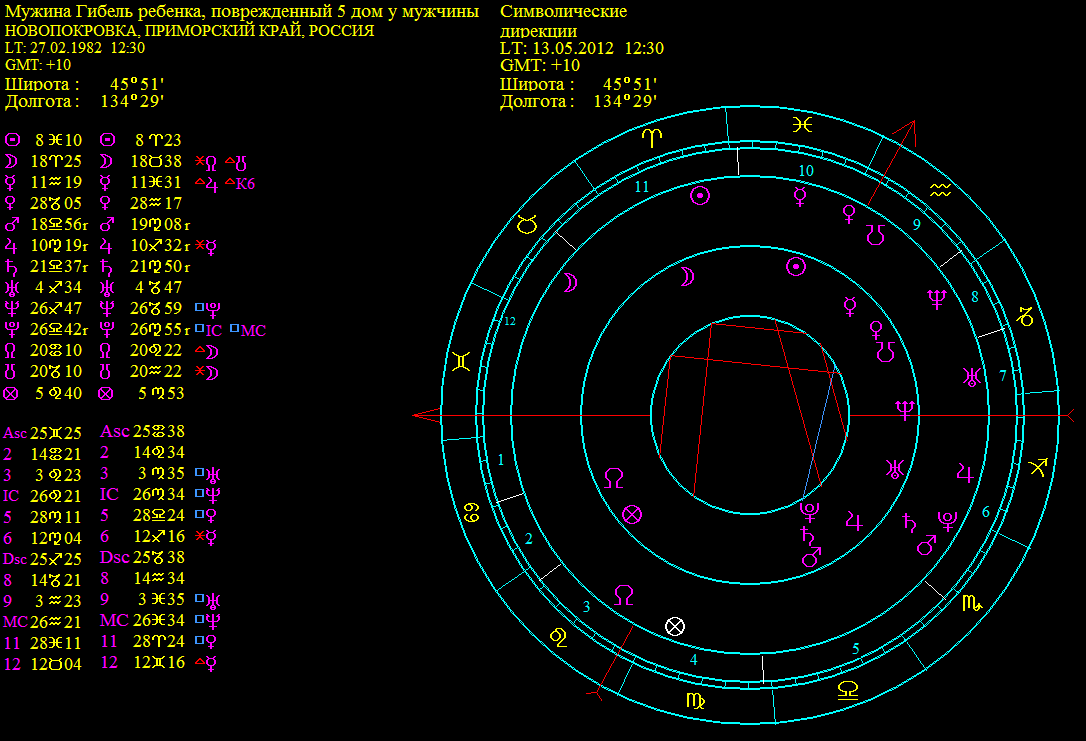Select the Pisces sign glyph on the zodiac ring

click(x=802, y=125)
